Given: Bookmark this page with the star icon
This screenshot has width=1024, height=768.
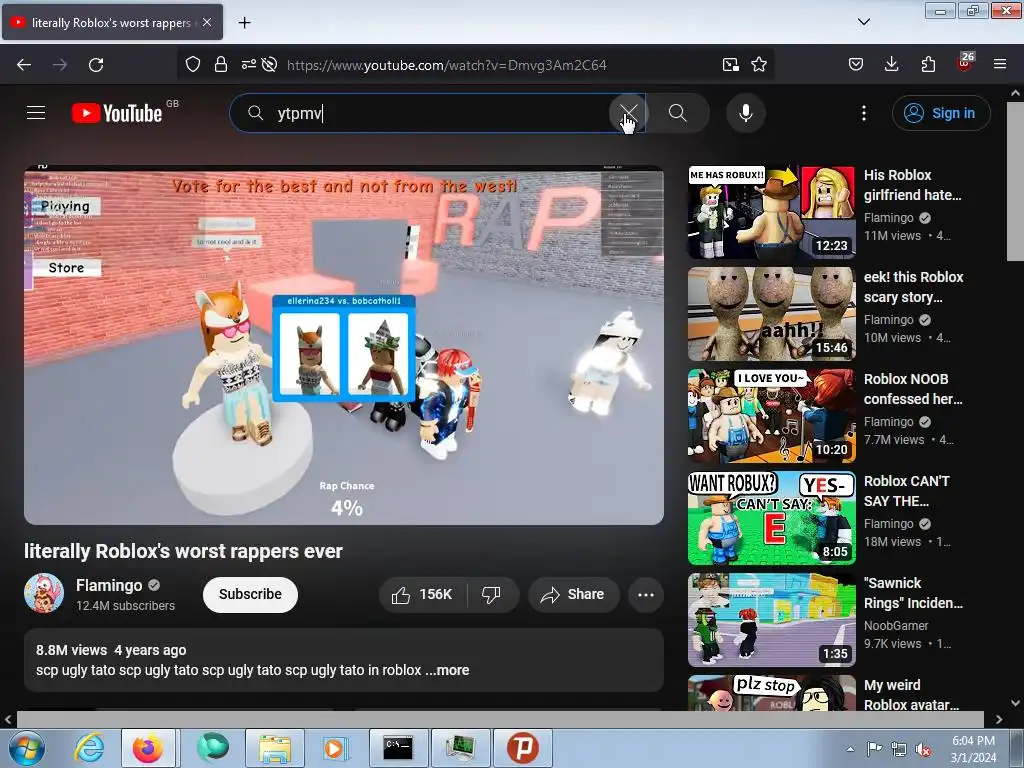Looking at the screenshot, I should 759,64.
